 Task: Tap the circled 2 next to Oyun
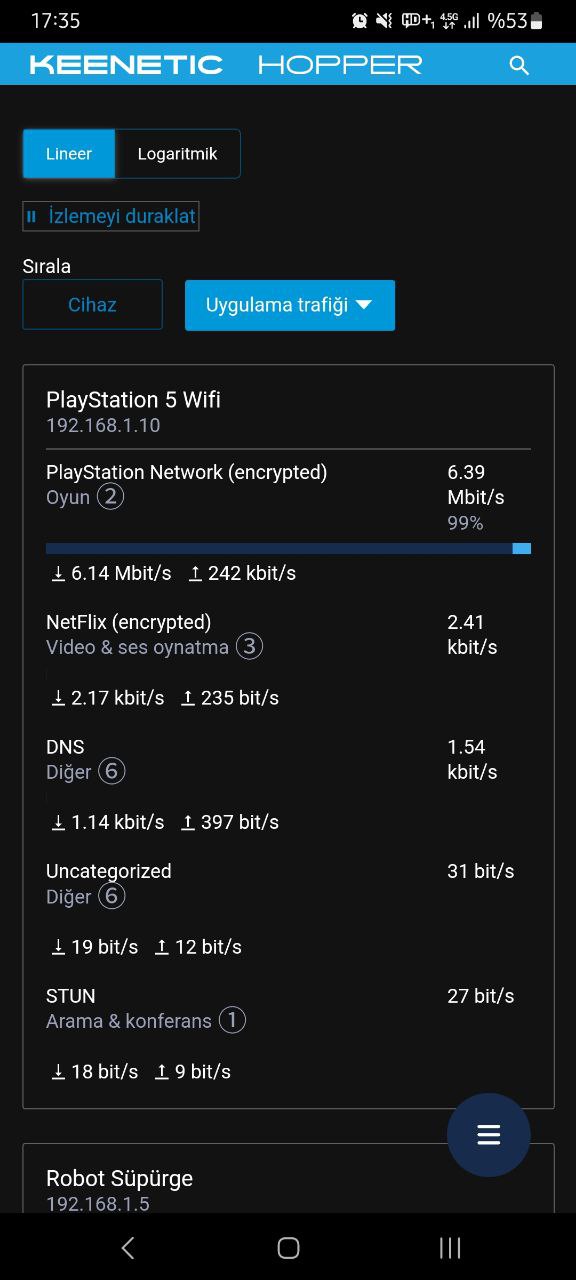110,497
